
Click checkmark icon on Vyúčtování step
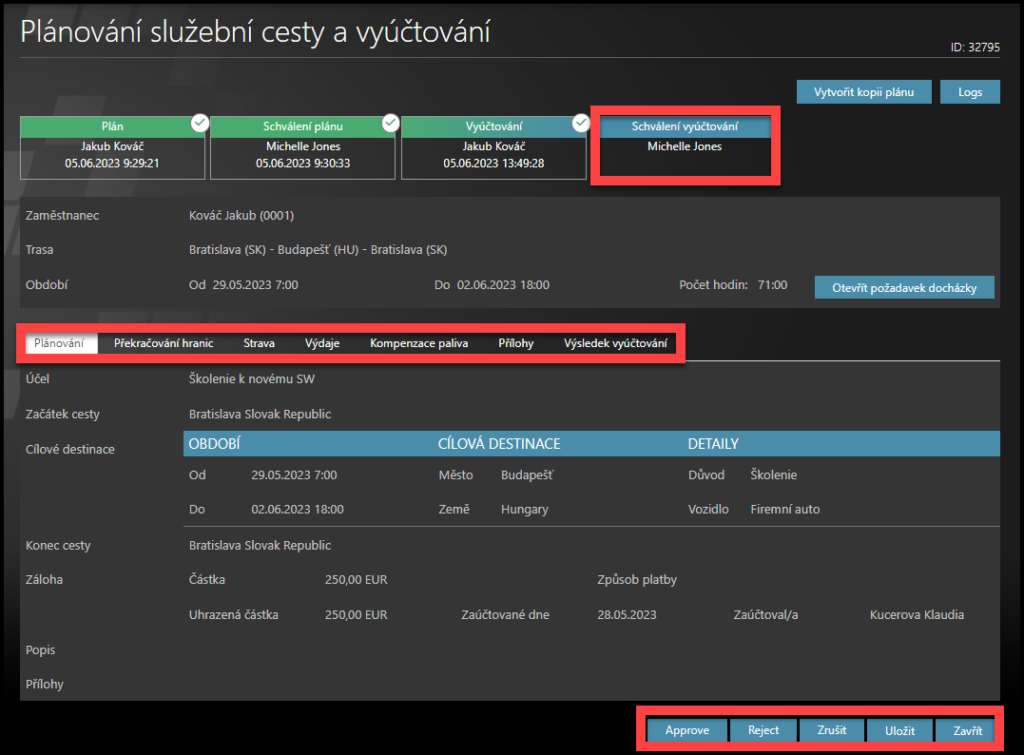[581, 122]
